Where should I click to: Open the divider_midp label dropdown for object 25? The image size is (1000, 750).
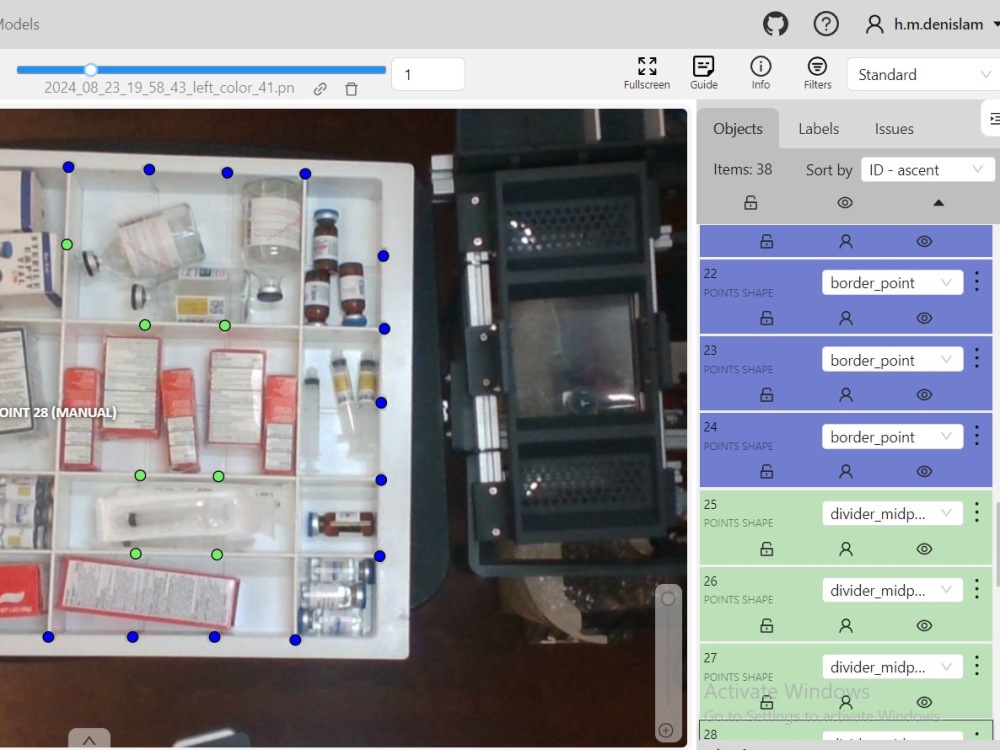point(892,513)
